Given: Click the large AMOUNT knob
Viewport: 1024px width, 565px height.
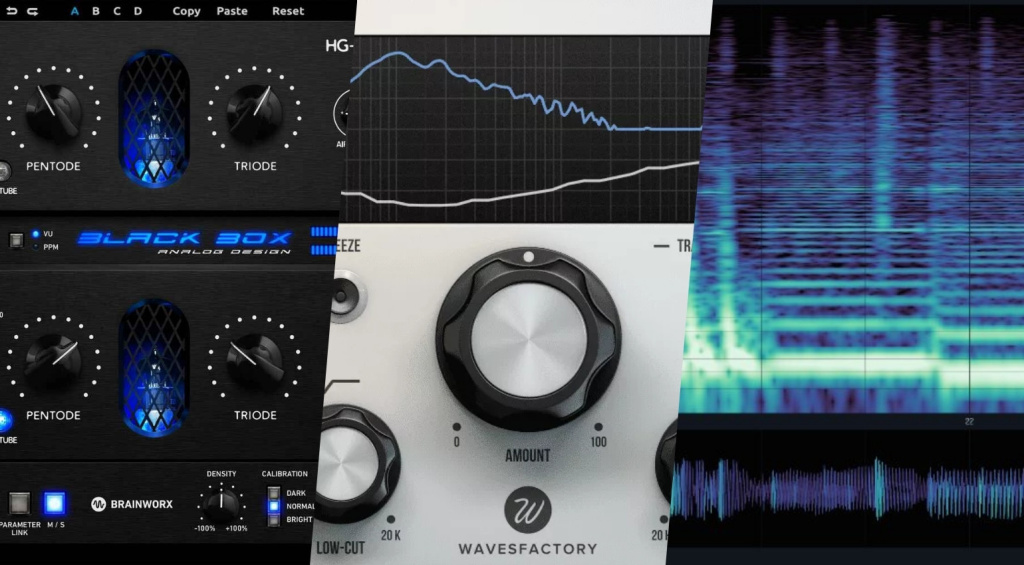Looking at the screenshot, I should tap(528, 340).
